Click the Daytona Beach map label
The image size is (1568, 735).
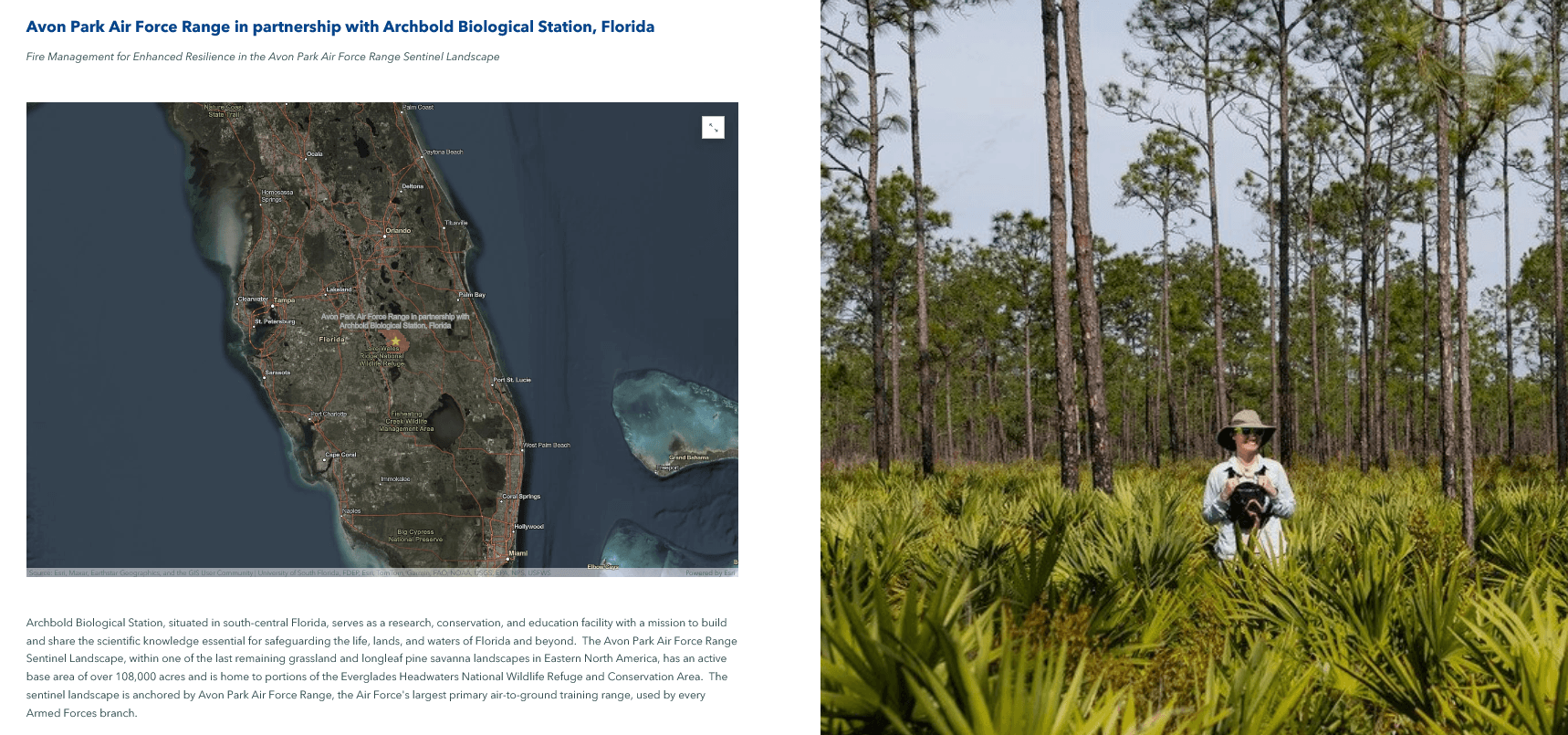pos(443,152)
